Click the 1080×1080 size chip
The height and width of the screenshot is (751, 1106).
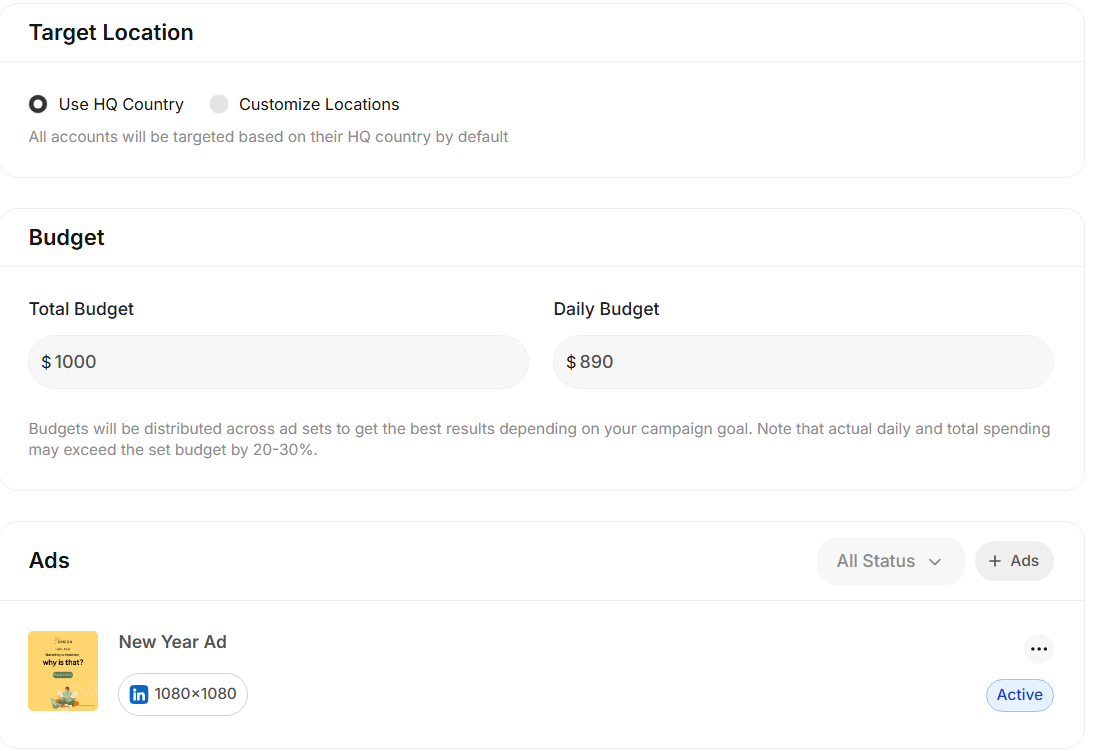(183, 694)
